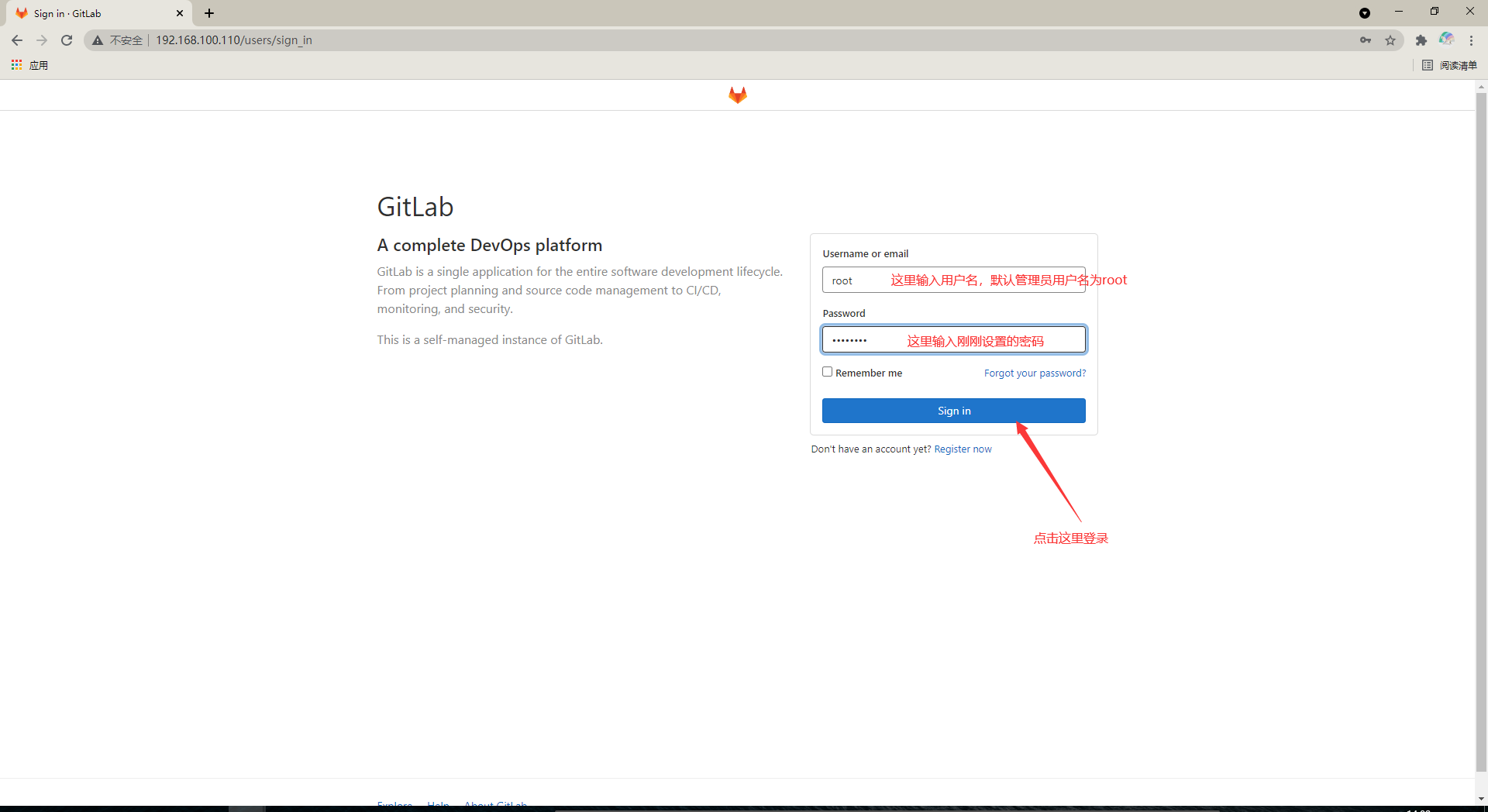Screen dimensions: 1488x812
Task: Open the Apps shortcut in bookmarks bar
Action: tap(29, 65)
